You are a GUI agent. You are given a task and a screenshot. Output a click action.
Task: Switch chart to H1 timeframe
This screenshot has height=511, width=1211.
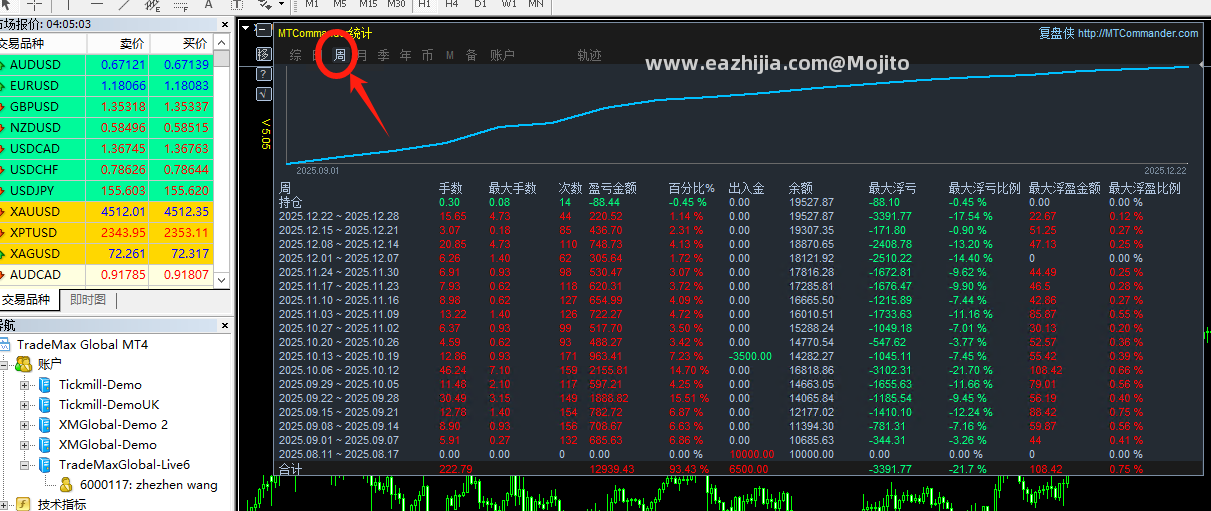(x=424, y=4)
